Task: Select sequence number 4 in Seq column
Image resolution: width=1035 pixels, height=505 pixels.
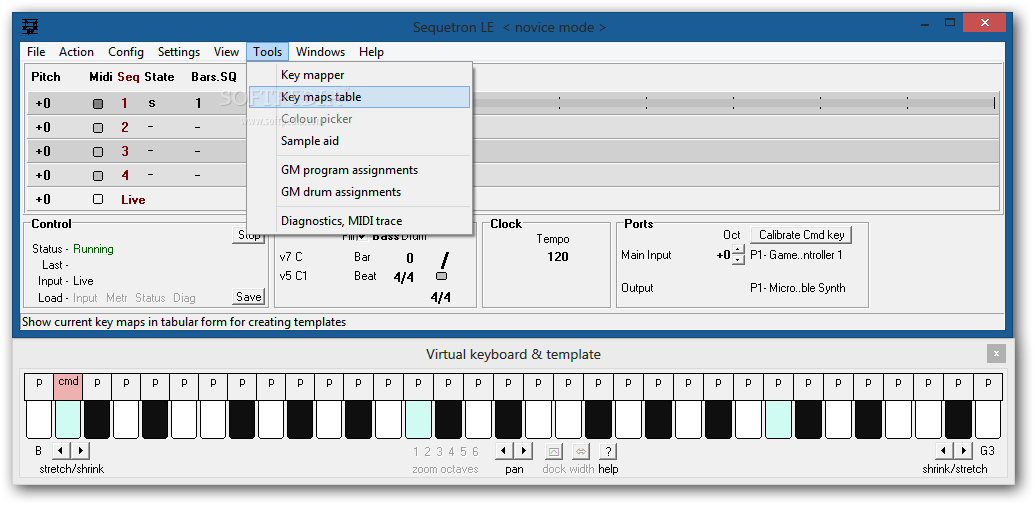Action: (x=125, y=176)
